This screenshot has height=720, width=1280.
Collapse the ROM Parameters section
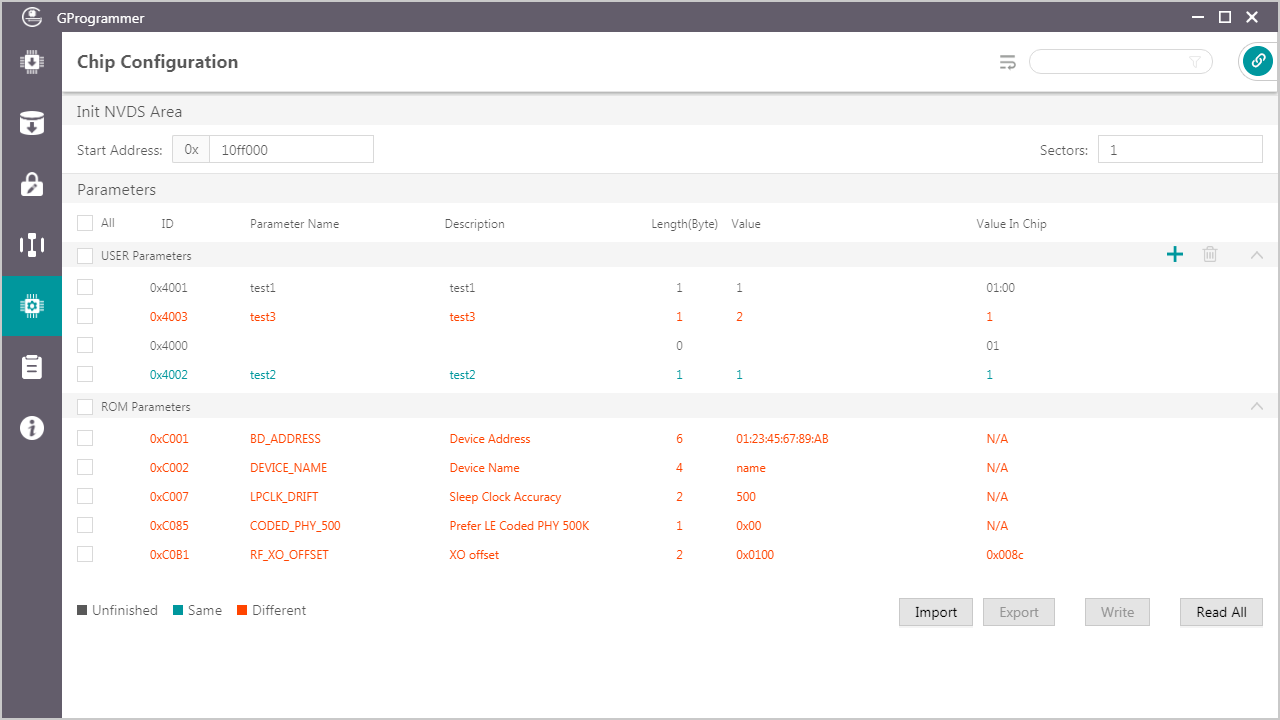click(x=1257, y=406)
